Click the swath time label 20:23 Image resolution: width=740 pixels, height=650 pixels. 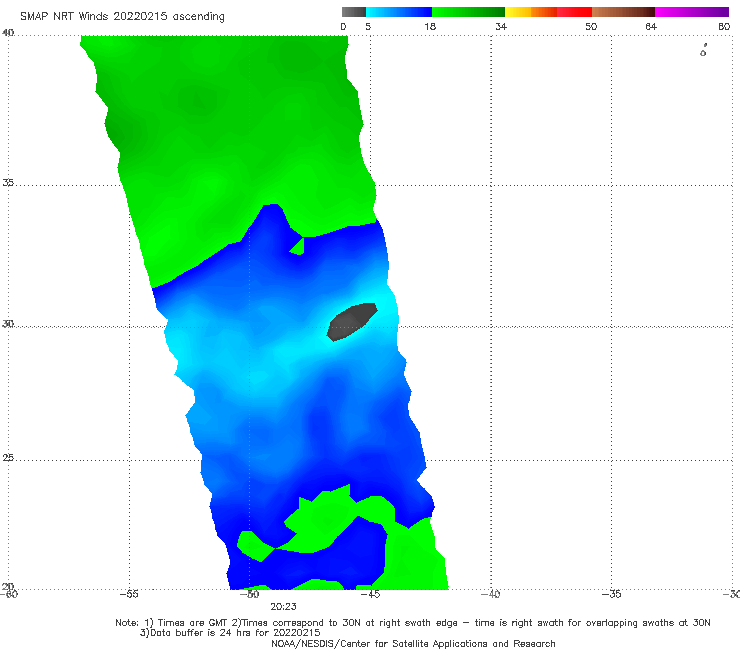click(x=283, y=607)
